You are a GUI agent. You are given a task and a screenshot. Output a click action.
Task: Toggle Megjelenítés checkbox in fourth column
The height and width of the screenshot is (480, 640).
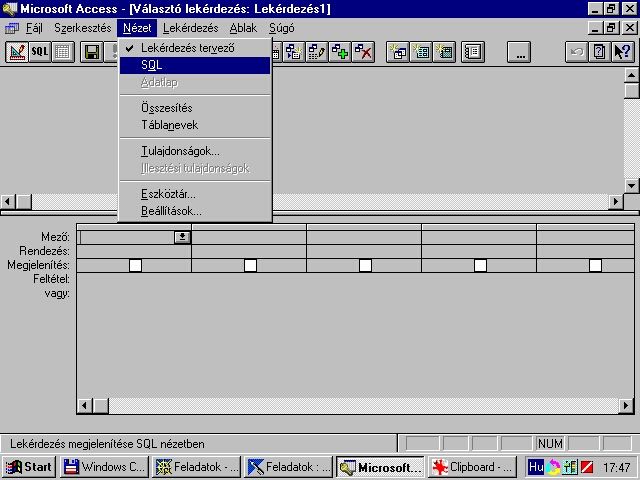(480, 265)
